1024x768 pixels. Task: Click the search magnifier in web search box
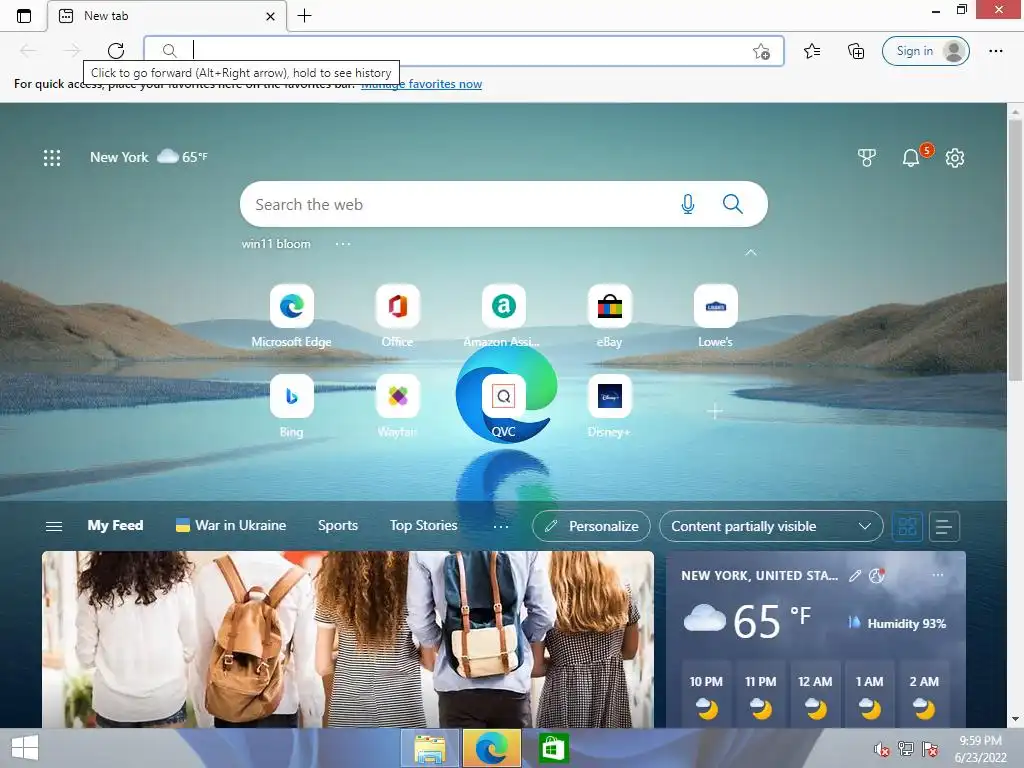pos(733,204)
